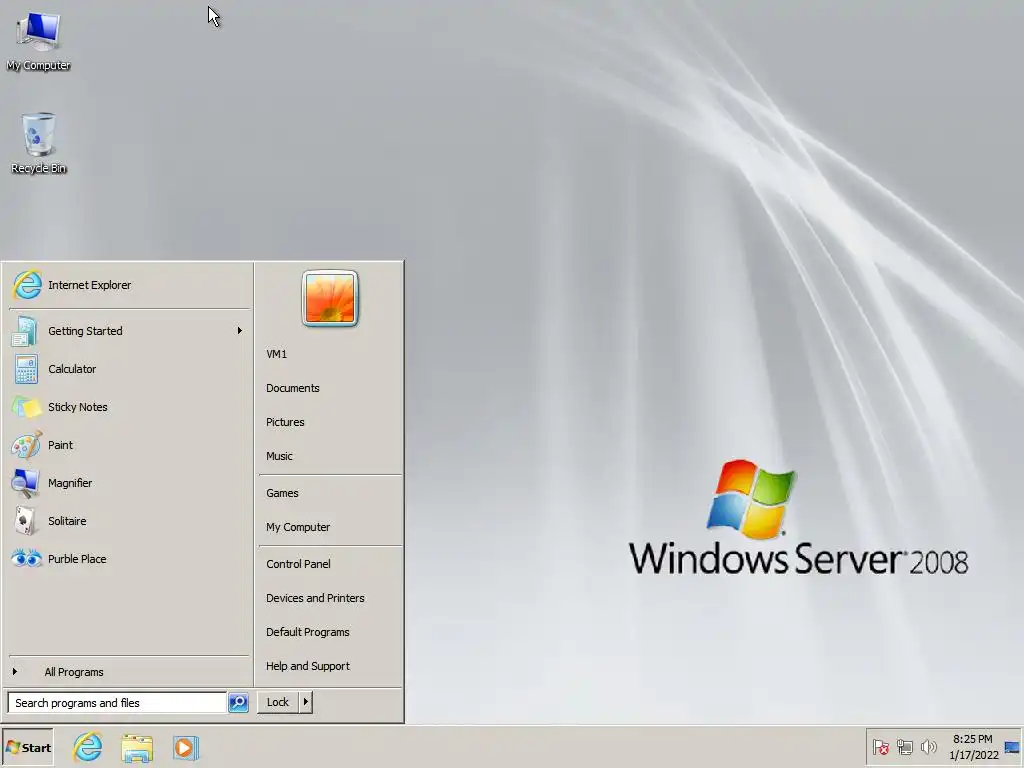Viewport: 1024px width, 768px height.
Task: Open Windows Explorer from the taskbar
Action: [x=136, y=748]
